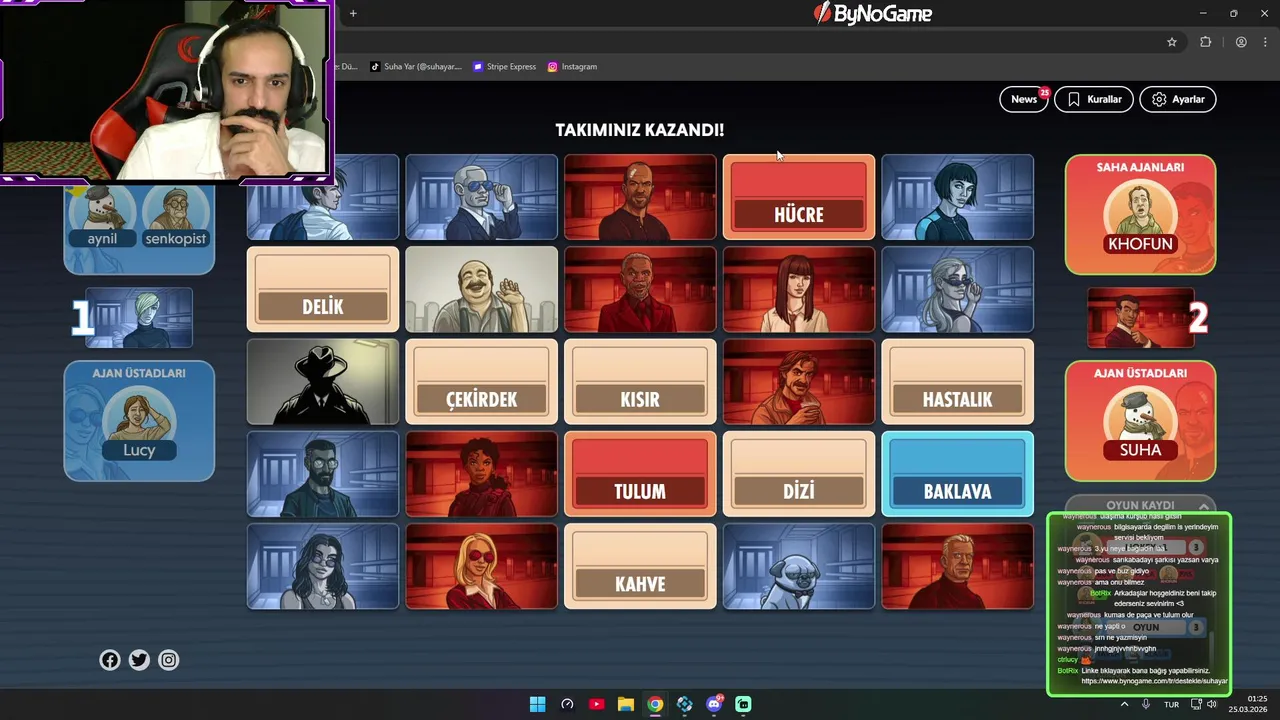The width and height of the screenshot is (1280, 720).
Task: Pick the KISIR word card
Action: tap(640, 381)
